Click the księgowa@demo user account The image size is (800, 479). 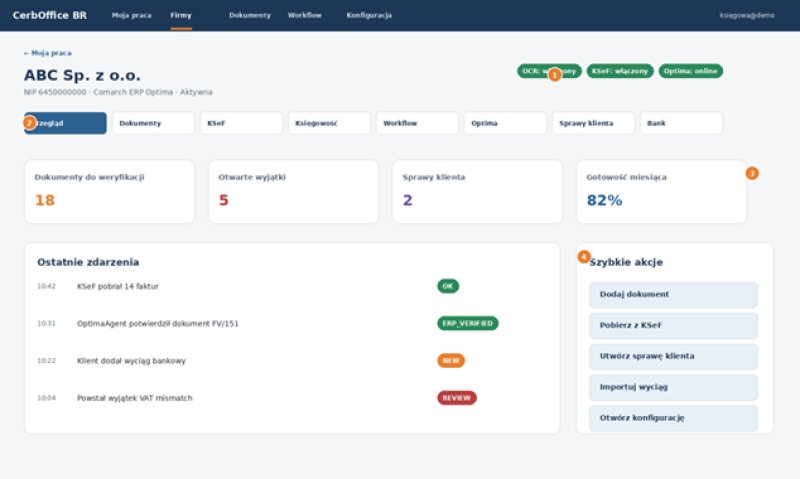point(747,15)
